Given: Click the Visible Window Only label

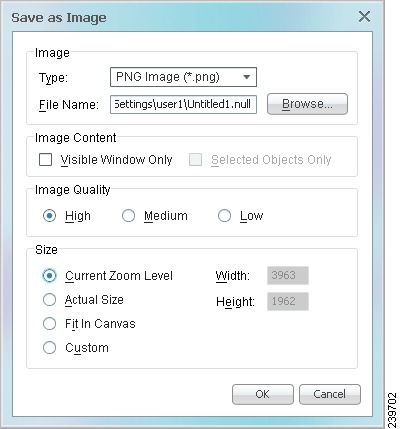Looking at the screenshot, I should click(116, 160).
